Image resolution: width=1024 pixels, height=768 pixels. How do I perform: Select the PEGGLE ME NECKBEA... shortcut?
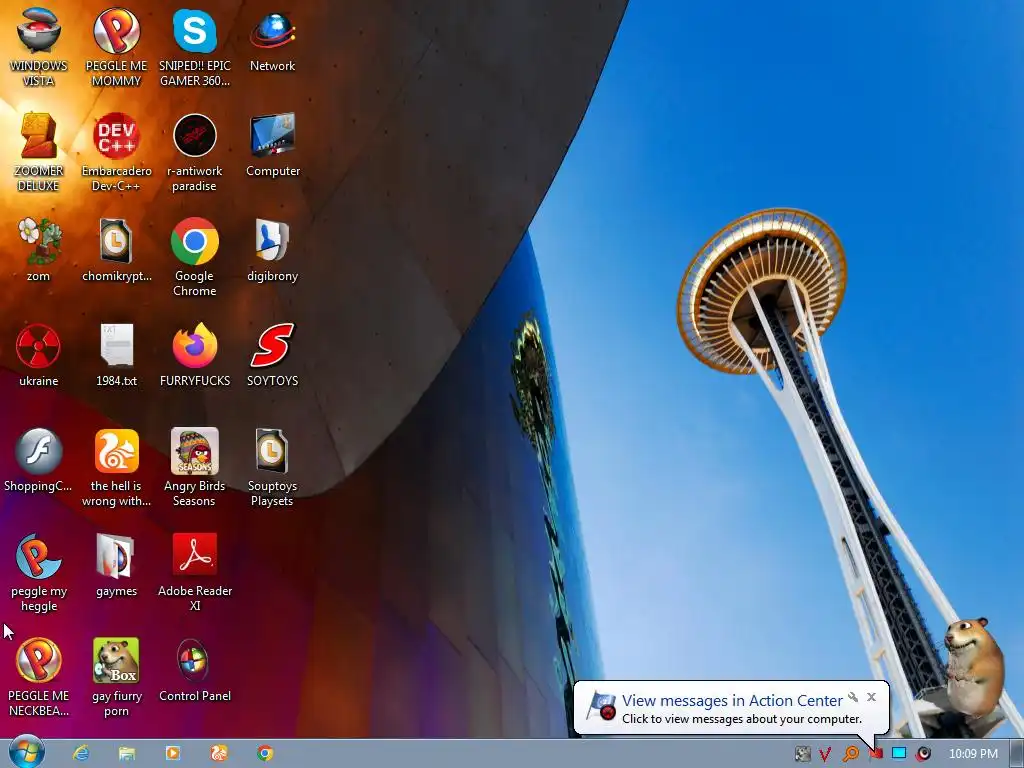click(39, 678)
